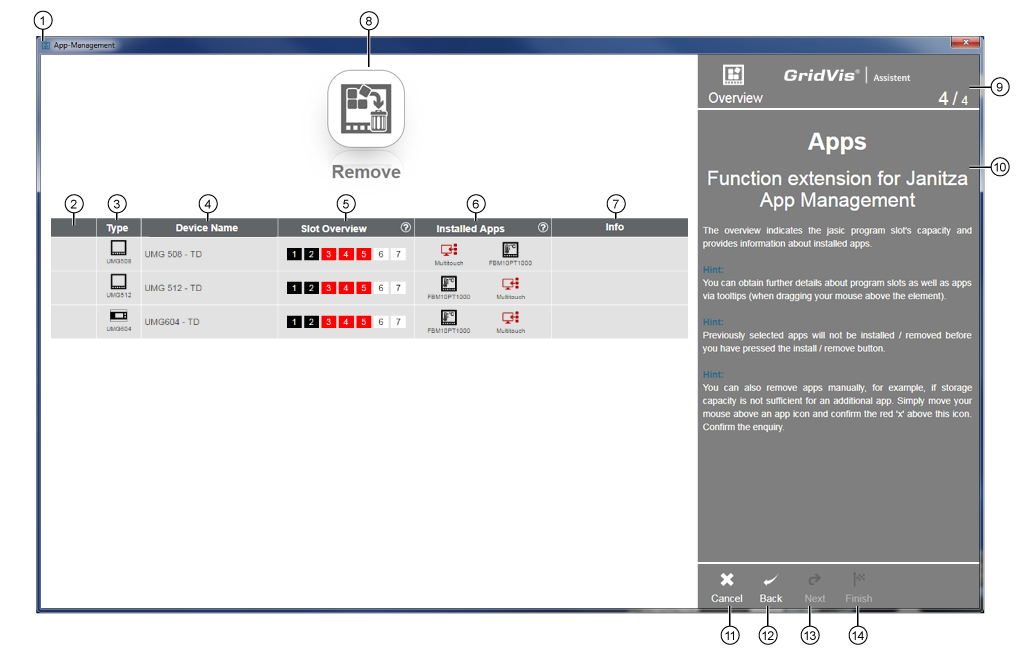Click the large Remove apps icon
Screen dimensions: 1024x656
tap(366, 108)
